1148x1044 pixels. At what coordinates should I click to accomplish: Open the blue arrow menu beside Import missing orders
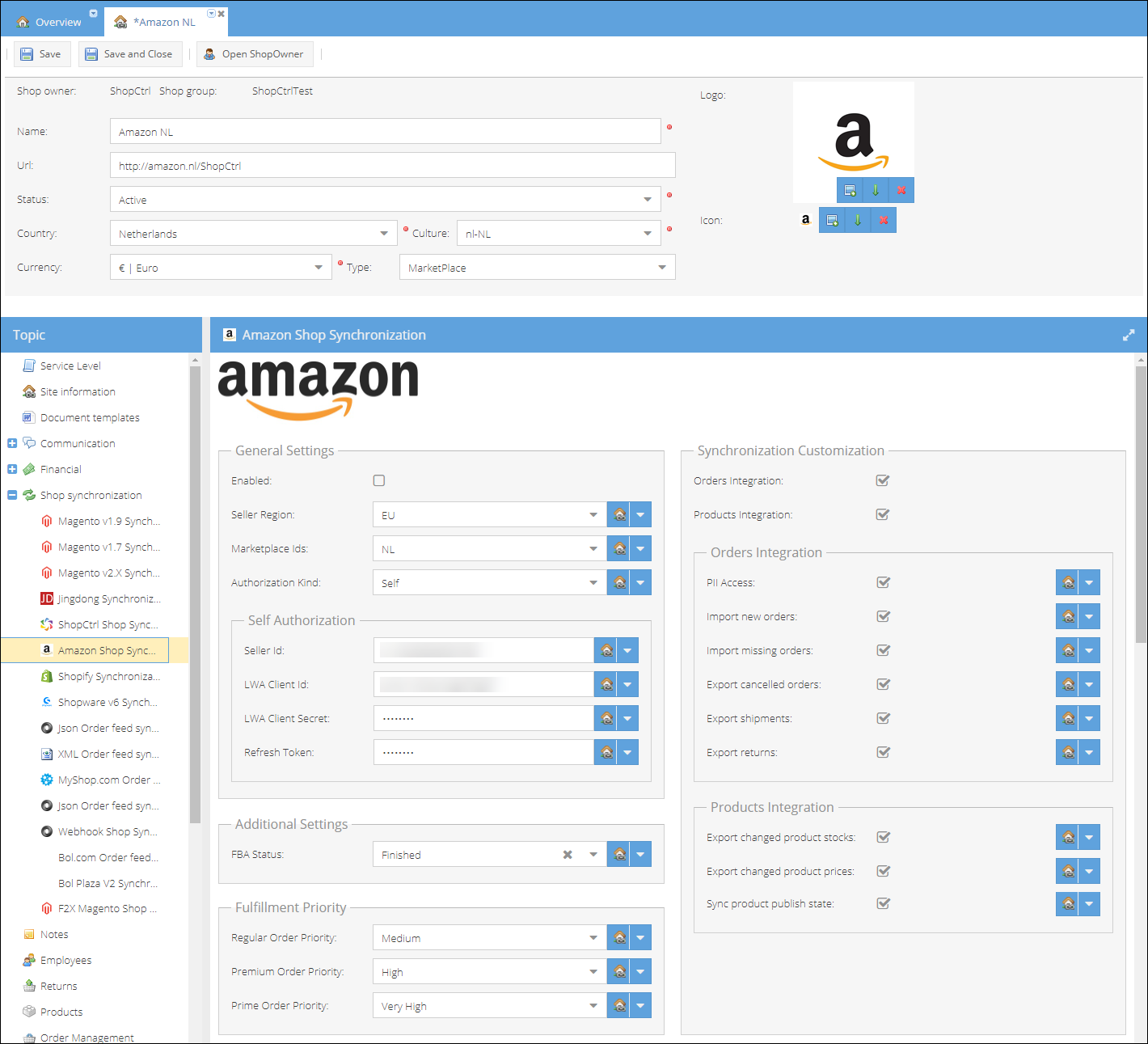pyautogui.click(x=1089, y=650)
